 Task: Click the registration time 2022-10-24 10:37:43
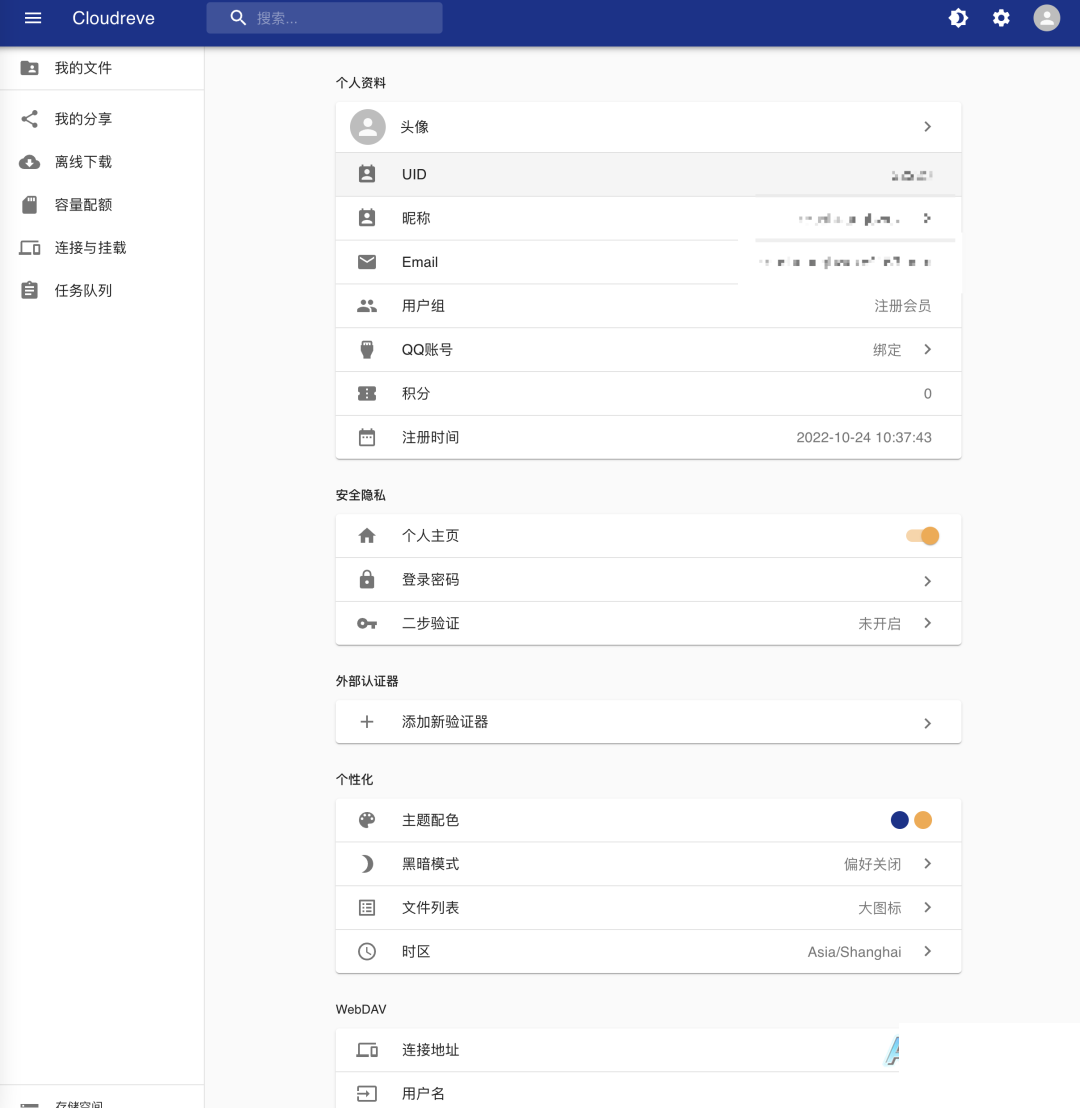(x=864, y=437)
